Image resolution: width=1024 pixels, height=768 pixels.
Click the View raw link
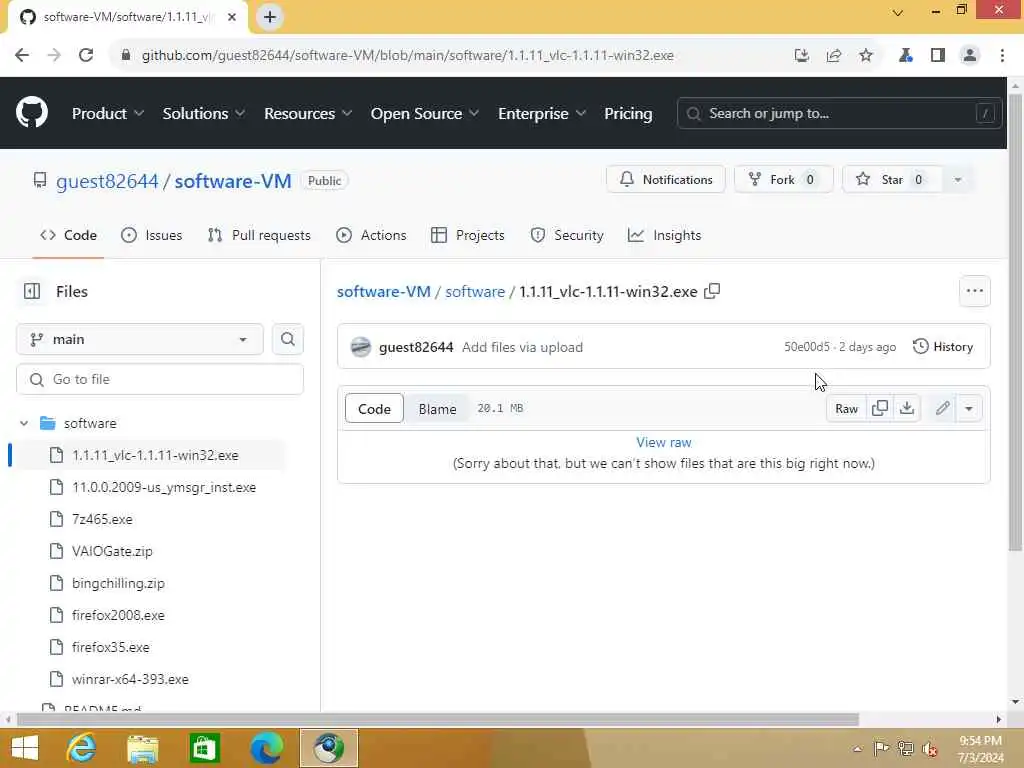664,442
